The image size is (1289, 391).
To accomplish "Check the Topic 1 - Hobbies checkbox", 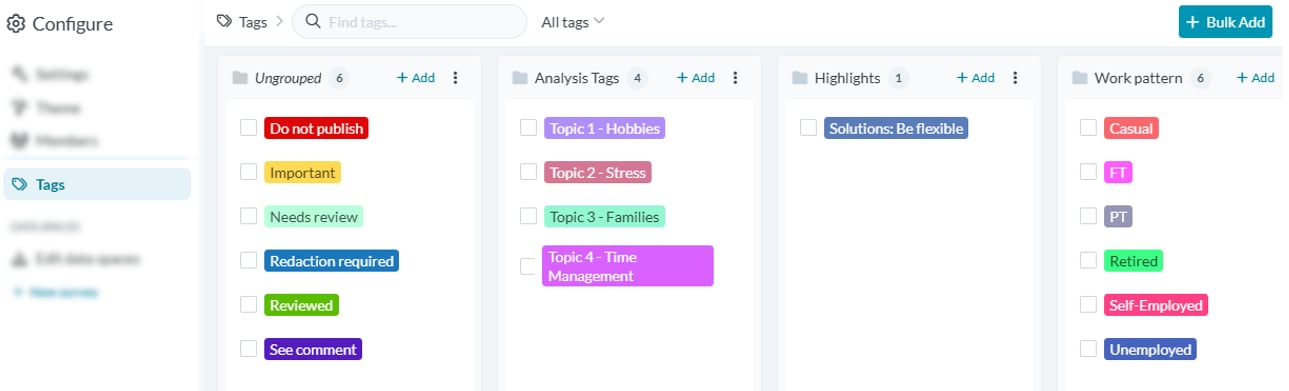I will click(x=528, y=127).
